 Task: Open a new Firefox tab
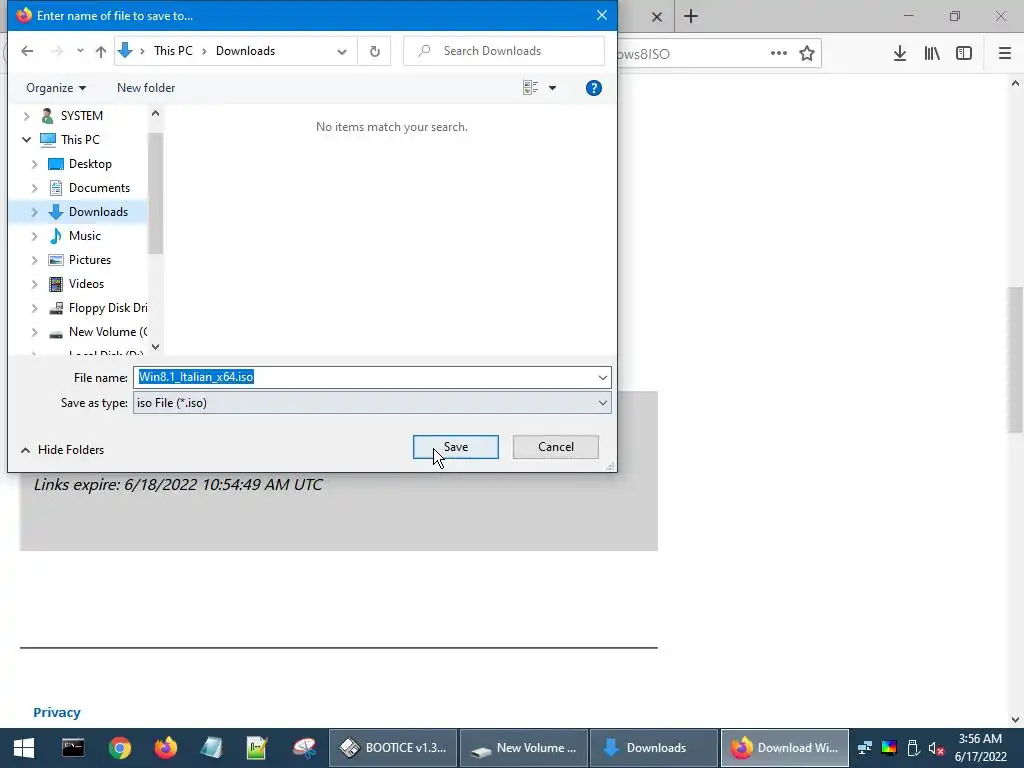pyautogui.click(x=691, y=16)
